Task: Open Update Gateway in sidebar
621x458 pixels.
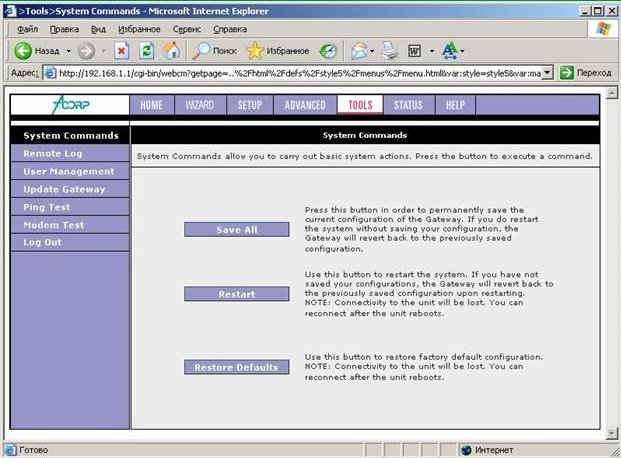Action: [70, 189]
